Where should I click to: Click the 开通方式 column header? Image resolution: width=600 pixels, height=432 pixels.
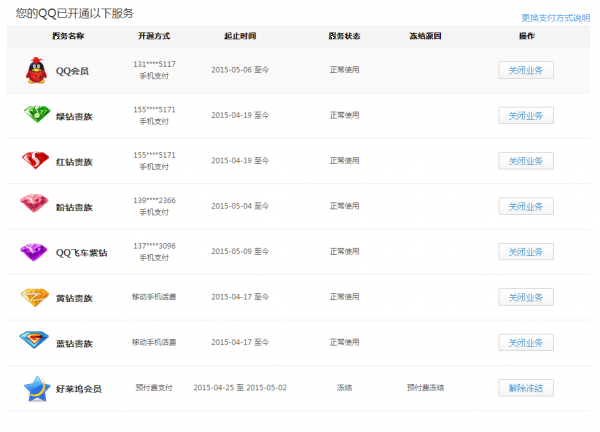click(x=154, y=36)
